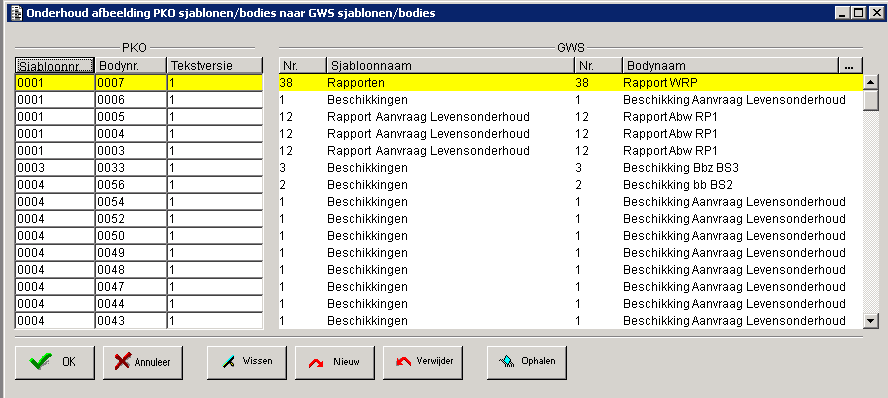
Task: Select the Beschikking bb BS2 row
Action: pyautogui.click(x=570, y=185)
